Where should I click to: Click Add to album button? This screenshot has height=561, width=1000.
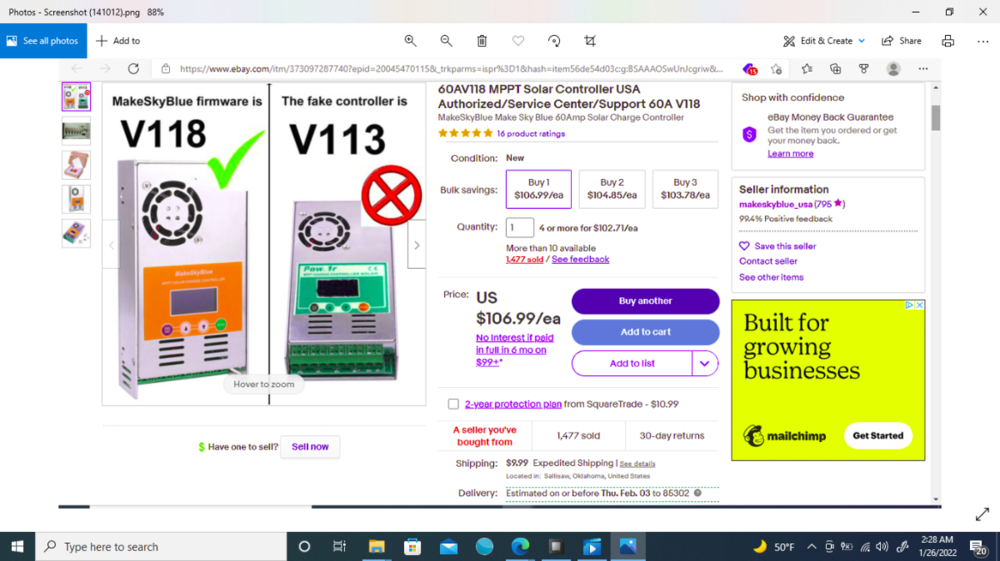click(x=119, y=41)
